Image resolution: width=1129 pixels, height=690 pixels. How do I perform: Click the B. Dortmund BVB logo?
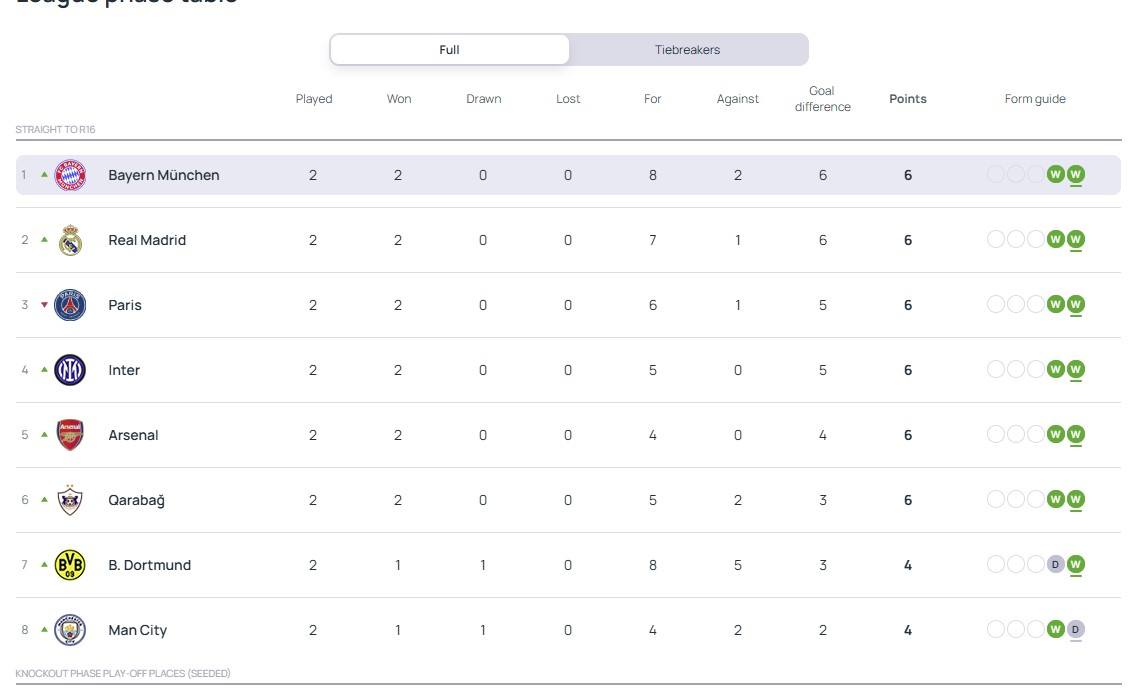(x=70, y=565)
